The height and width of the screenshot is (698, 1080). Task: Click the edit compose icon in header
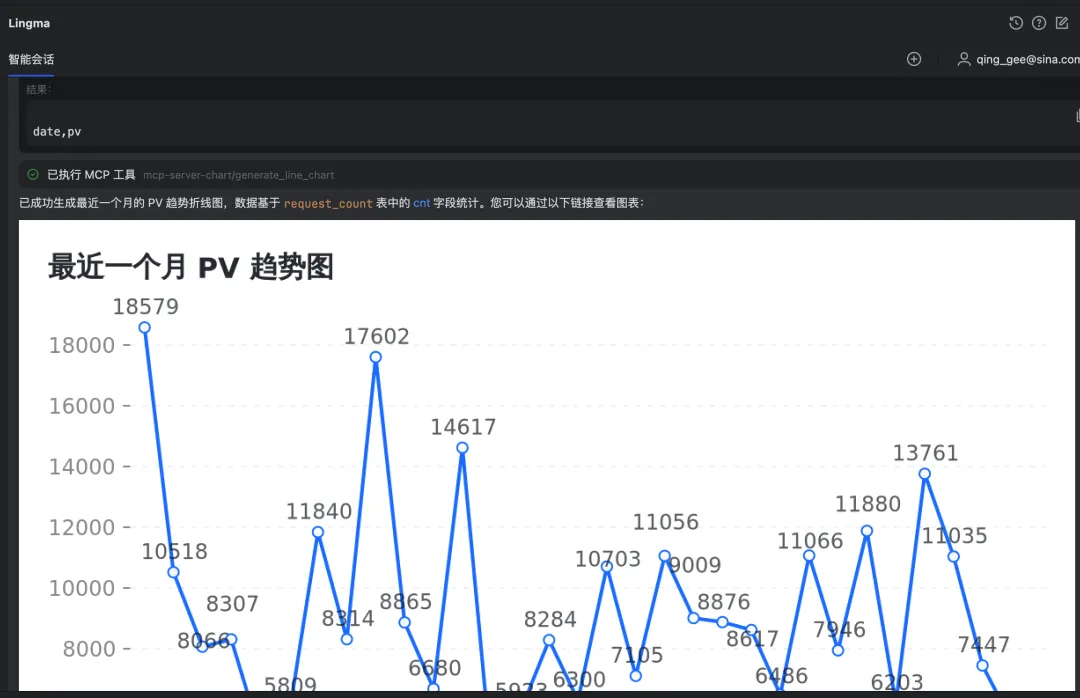click(1062, 23)
